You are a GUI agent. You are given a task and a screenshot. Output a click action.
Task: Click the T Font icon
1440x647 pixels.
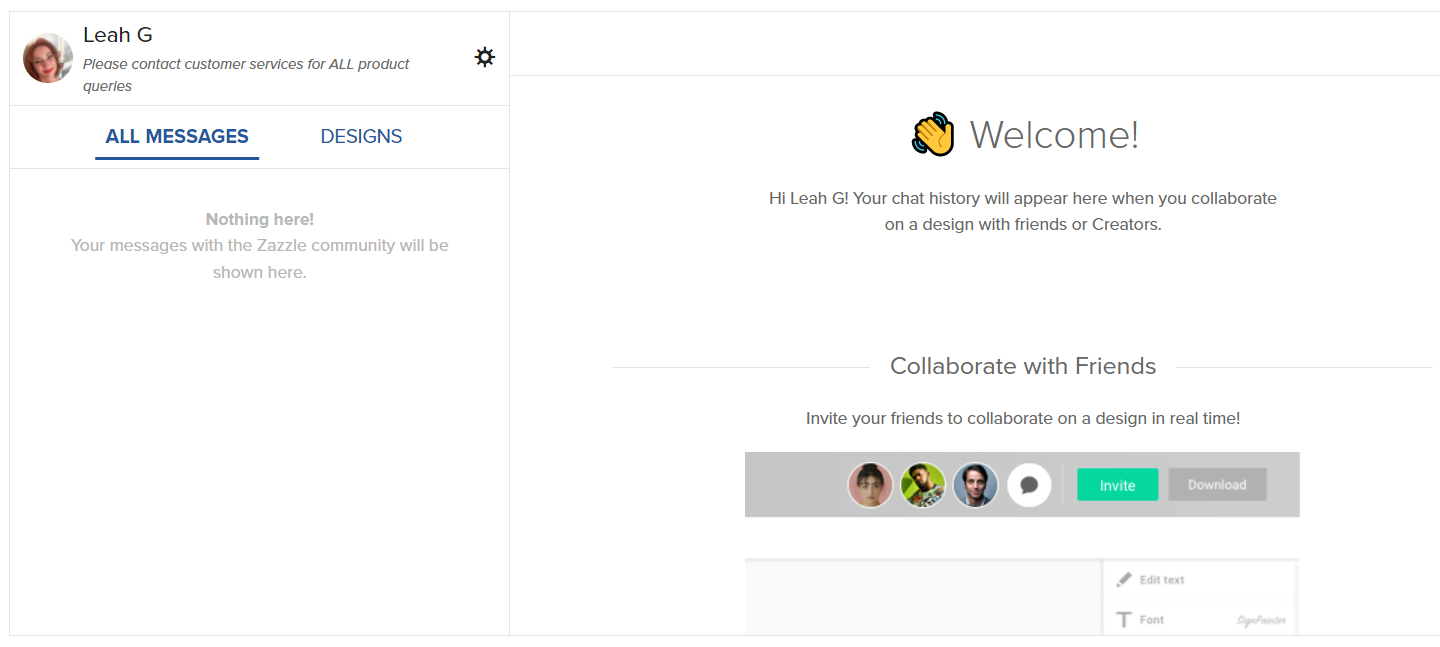pos(1124,620)
